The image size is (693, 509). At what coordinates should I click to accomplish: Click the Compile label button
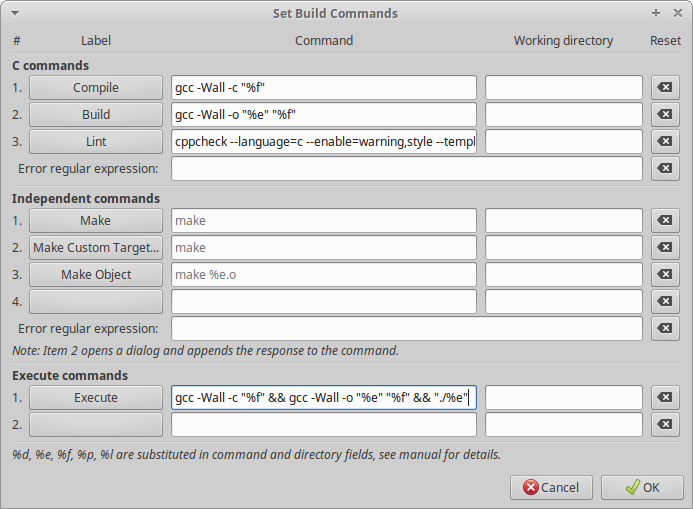pyautogui.click(x=96, y=88)
